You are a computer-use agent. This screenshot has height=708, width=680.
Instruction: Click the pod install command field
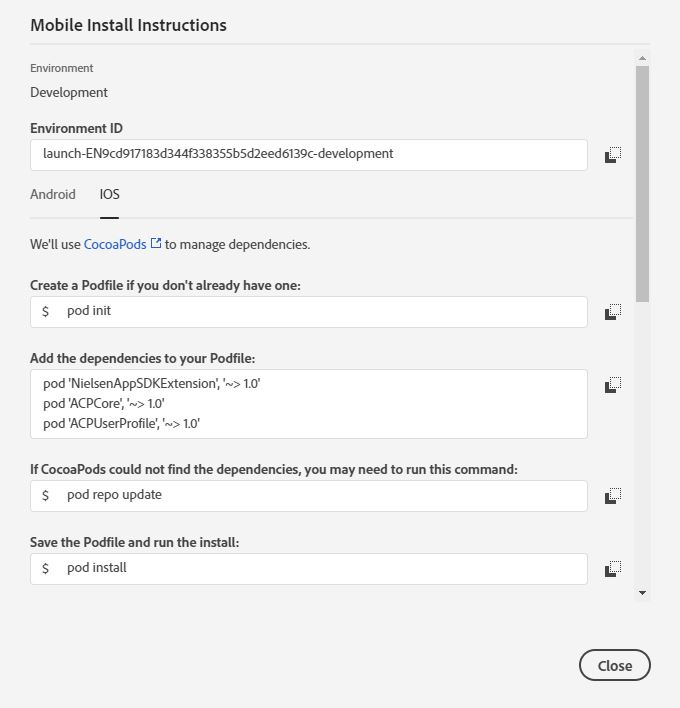tap(309, 569)
